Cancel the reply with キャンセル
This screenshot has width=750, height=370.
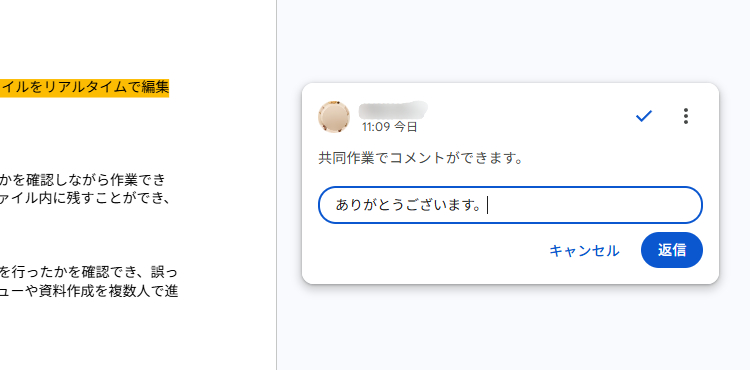(x=584, y=250)
